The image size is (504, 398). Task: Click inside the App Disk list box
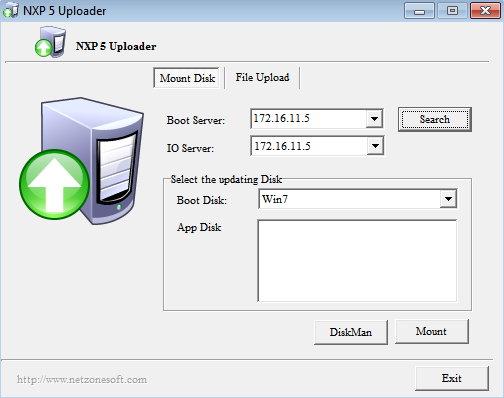(357, 261)
